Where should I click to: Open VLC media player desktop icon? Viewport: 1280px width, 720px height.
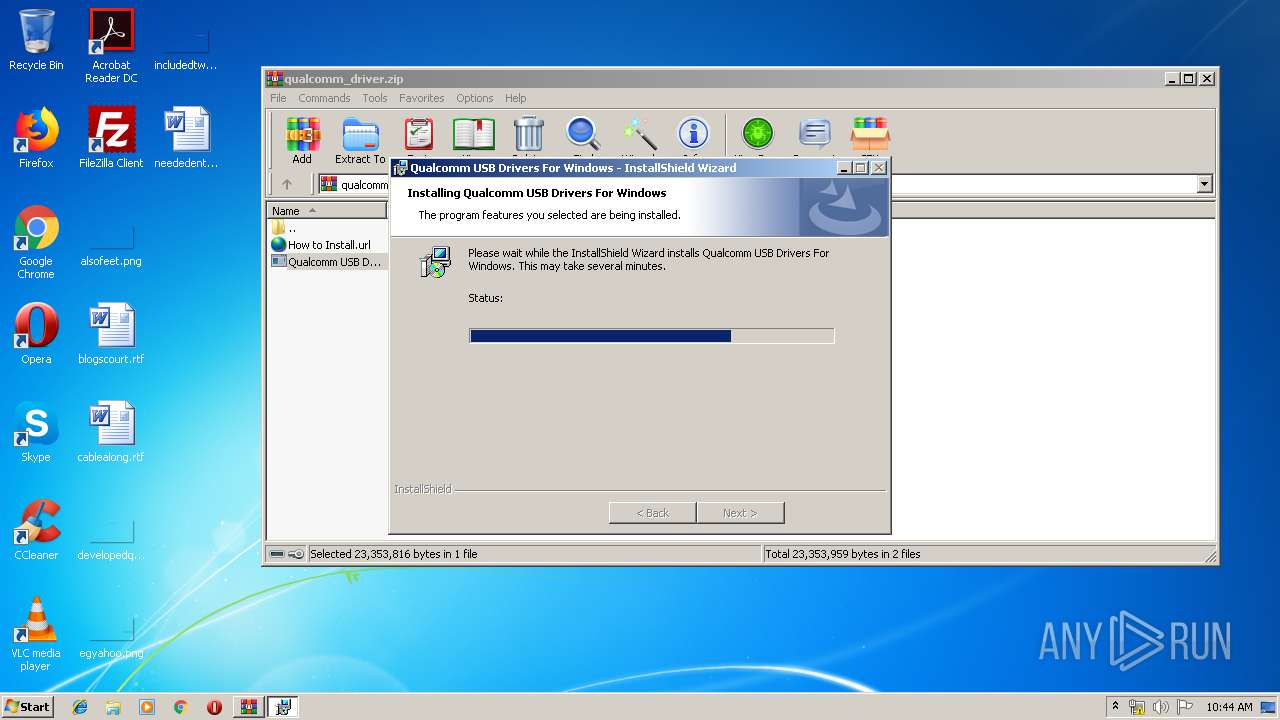[36, 634]
